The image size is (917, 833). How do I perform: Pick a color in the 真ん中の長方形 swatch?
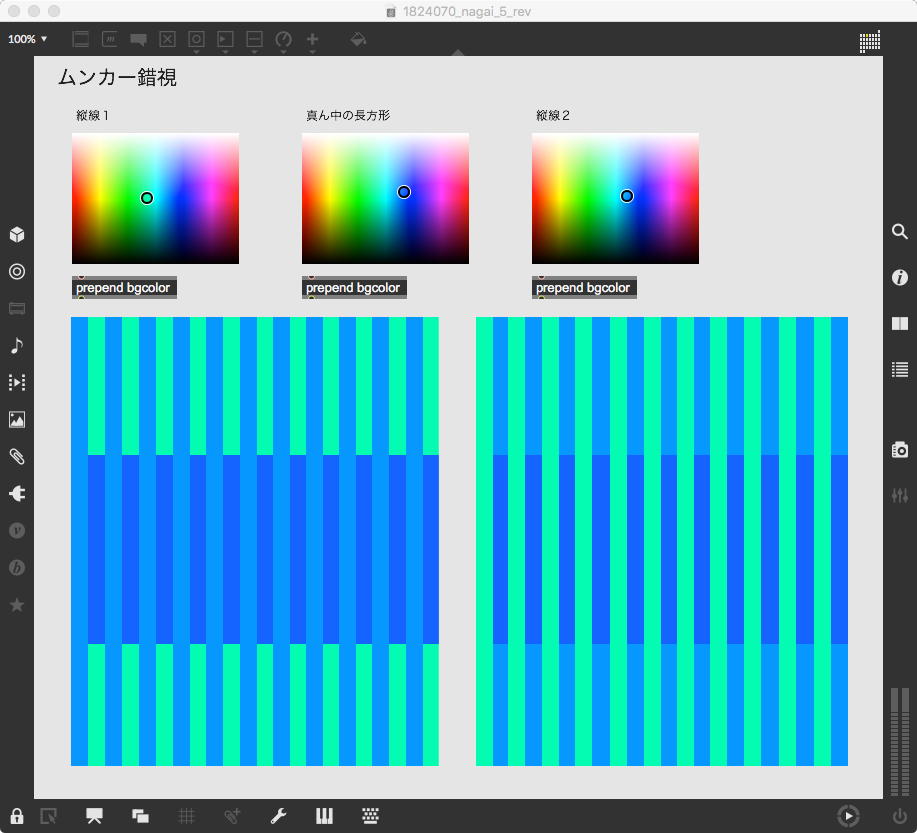coord(385,198)
